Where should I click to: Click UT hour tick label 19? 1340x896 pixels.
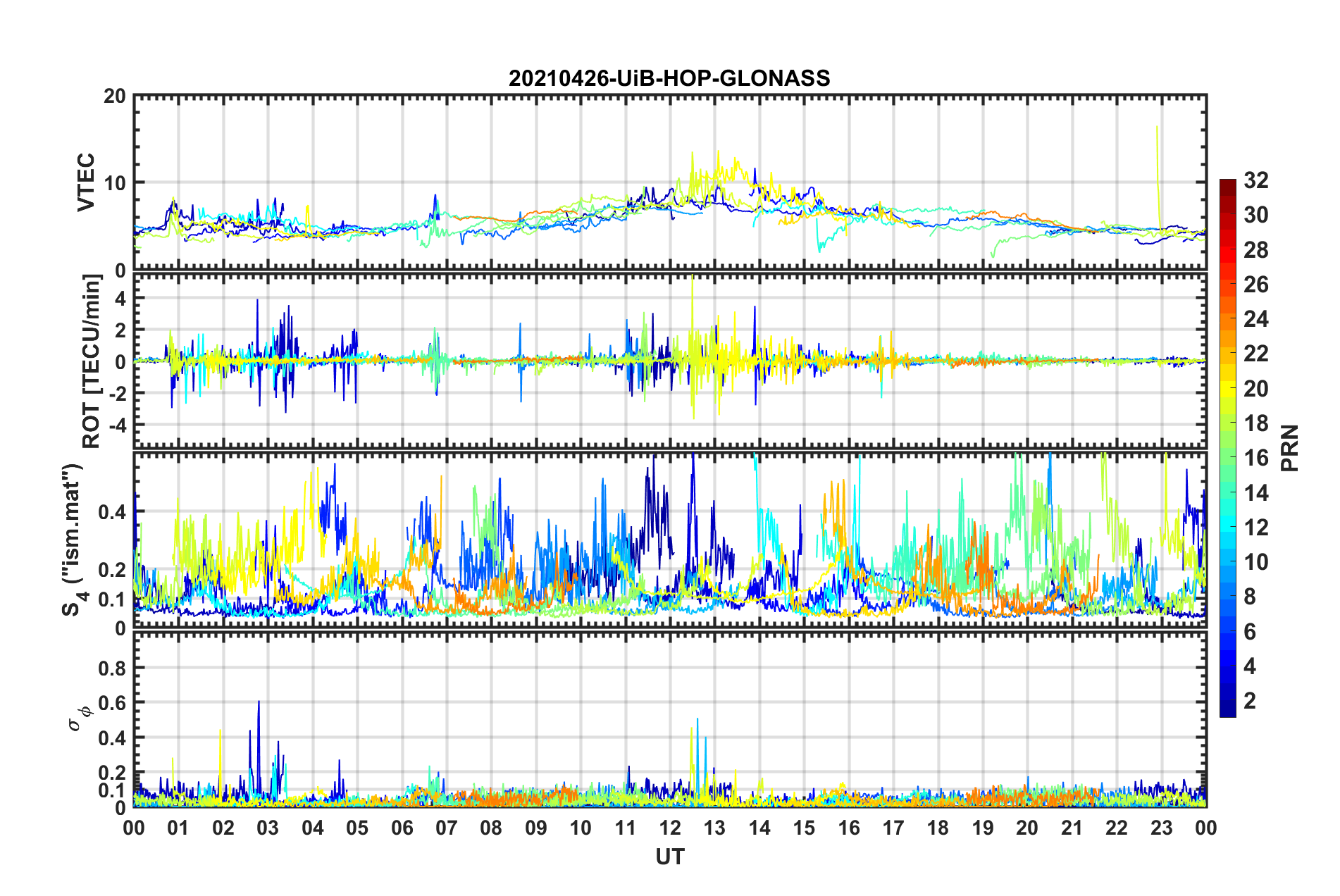pos(983,828)
